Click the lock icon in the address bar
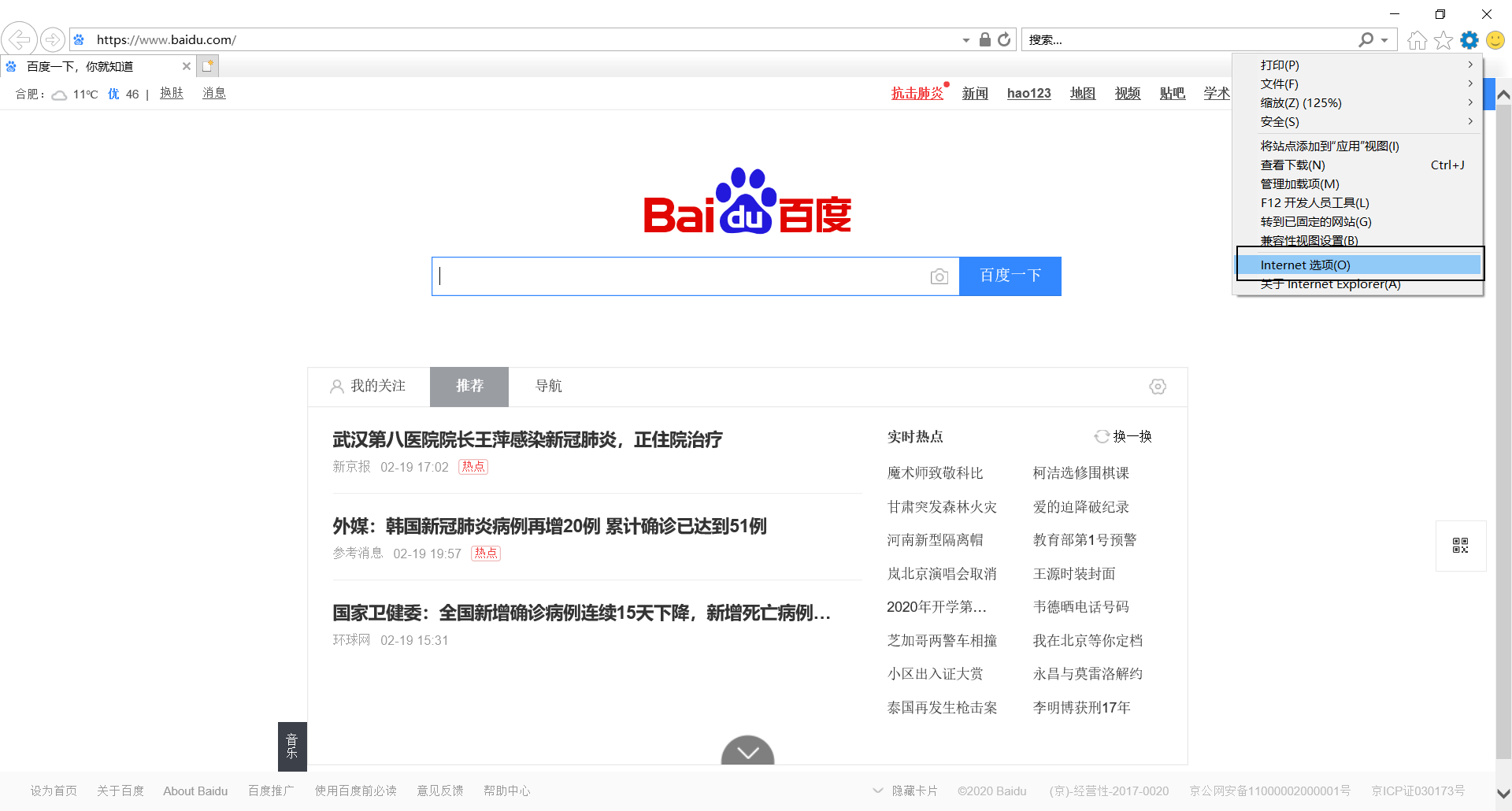1512x811 pixels. click(x=984, y=39)
